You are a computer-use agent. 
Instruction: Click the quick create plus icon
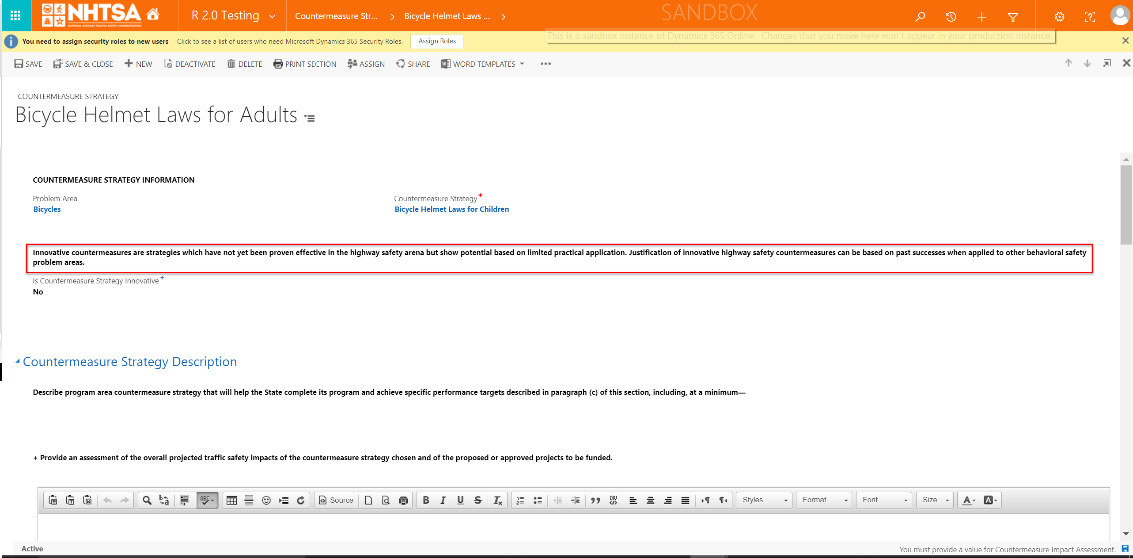tap(981, 17)
